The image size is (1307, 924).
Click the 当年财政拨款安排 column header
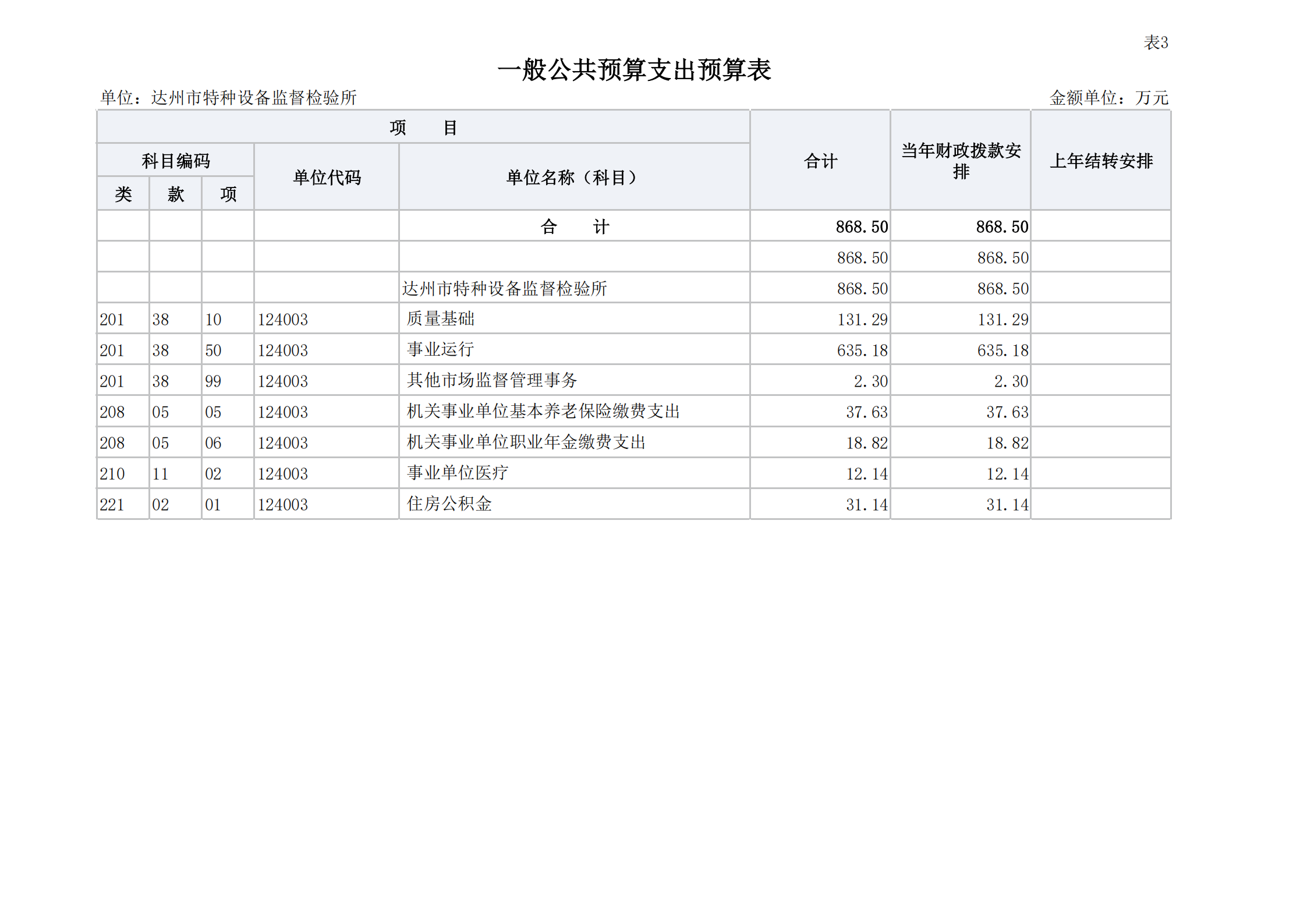click(x=960, y=161)
